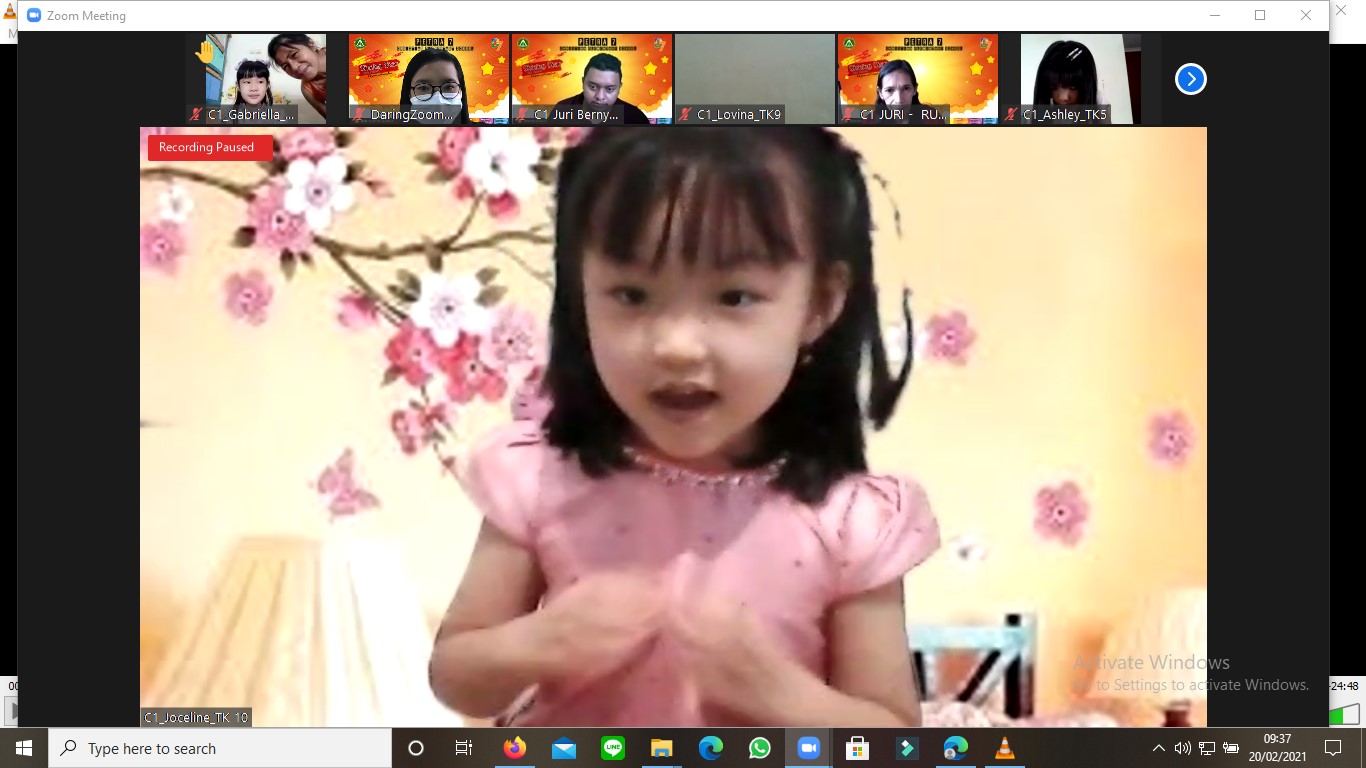Open VLC media player from taskbar
This screenshot has width=1366, height=768.
pyautogui.click(x=1005, y=748)
